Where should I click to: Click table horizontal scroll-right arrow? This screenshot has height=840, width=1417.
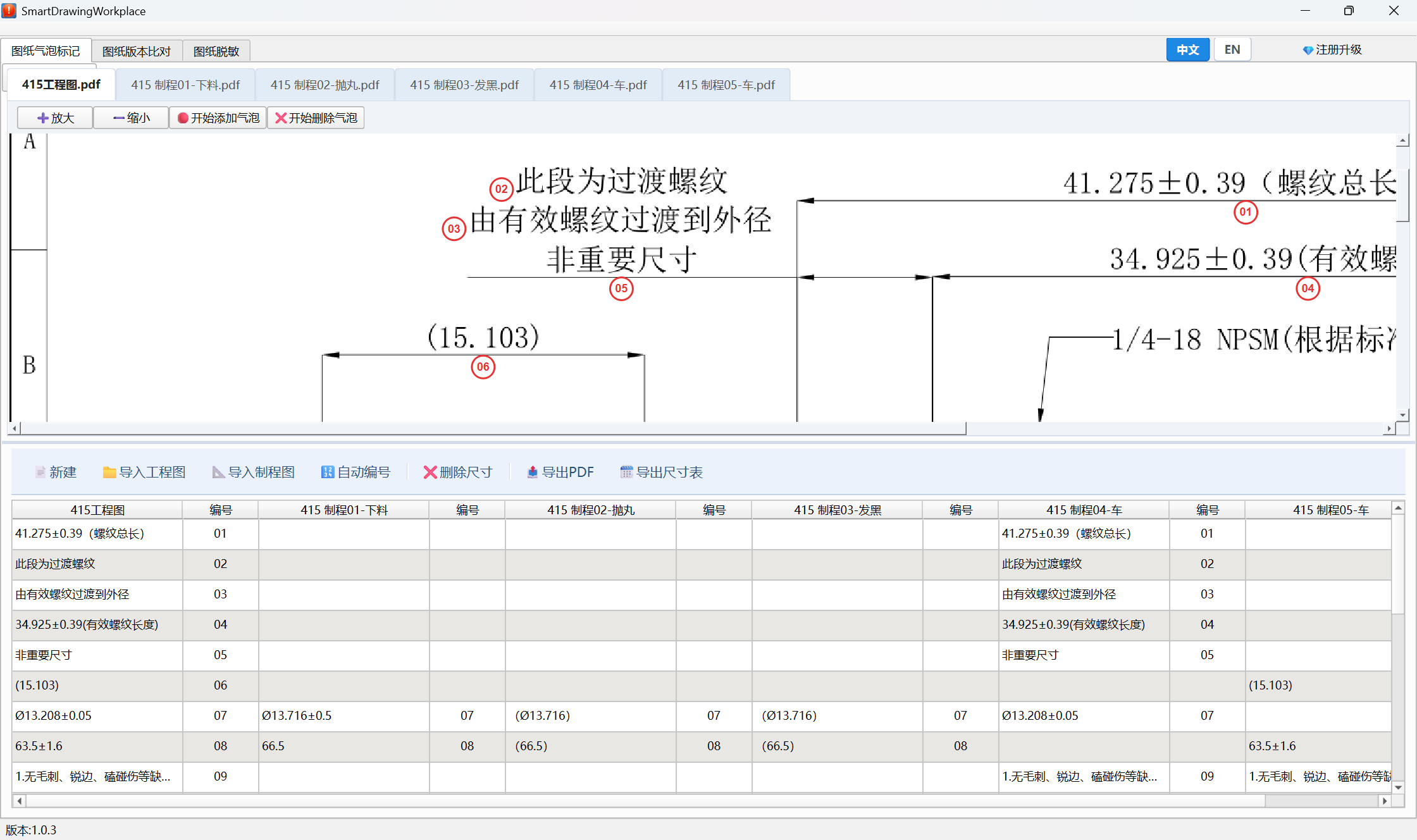pos(1385,801)
